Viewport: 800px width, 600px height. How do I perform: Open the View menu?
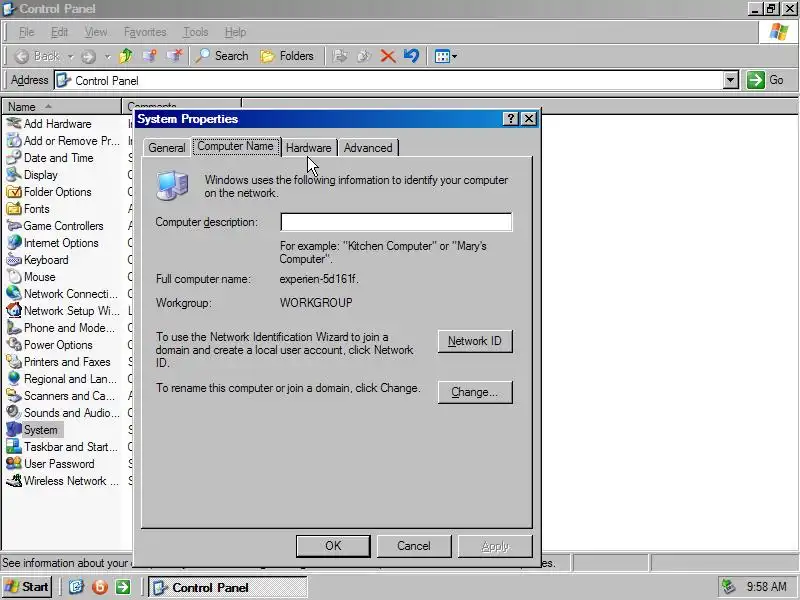point(96,32)
